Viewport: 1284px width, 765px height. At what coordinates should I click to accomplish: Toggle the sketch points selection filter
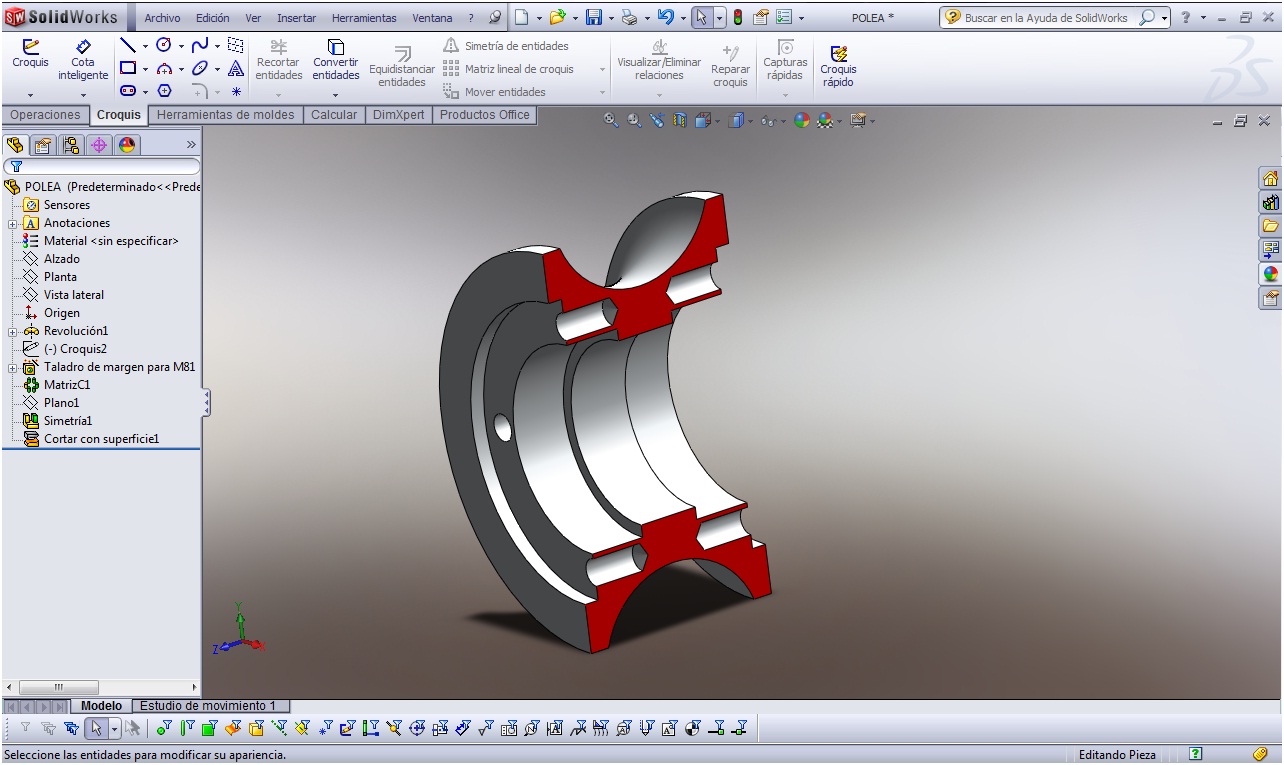click(x=325, y=728)
